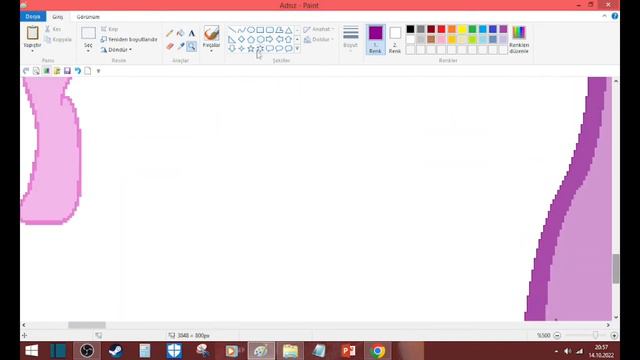This screenshot has width=640, height=360.
Task: Choose the Curve shape
Action: 241,30
